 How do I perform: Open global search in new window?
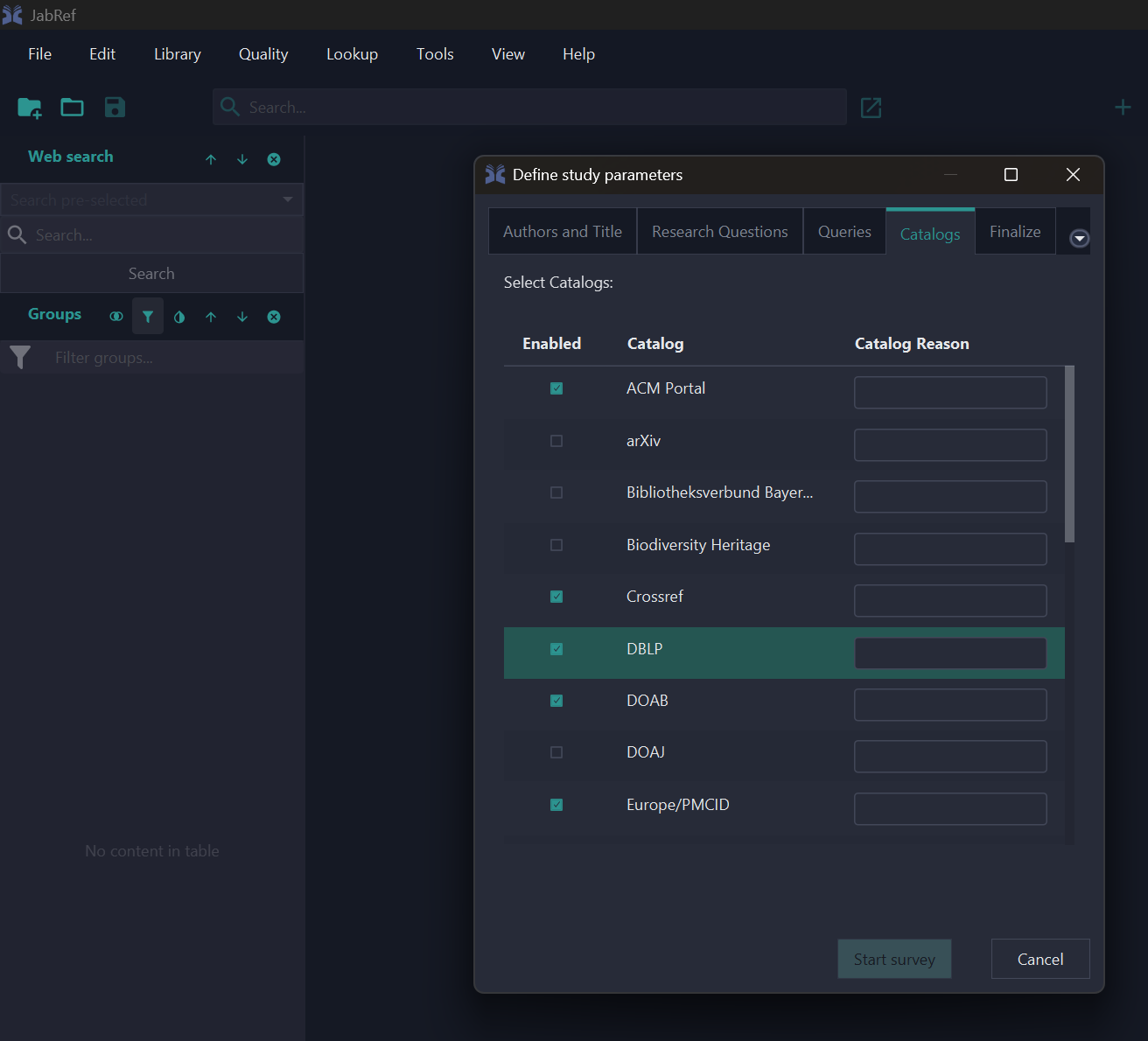pyautogui.click(x=871, y=108)
